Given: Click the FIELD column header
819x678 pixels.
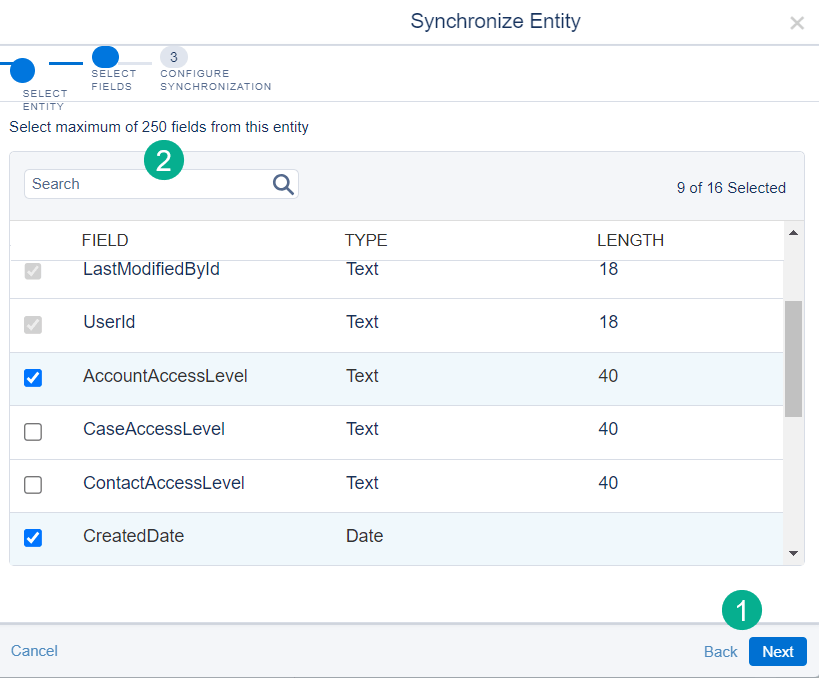Looking at the screenshot, I should 105,240.
